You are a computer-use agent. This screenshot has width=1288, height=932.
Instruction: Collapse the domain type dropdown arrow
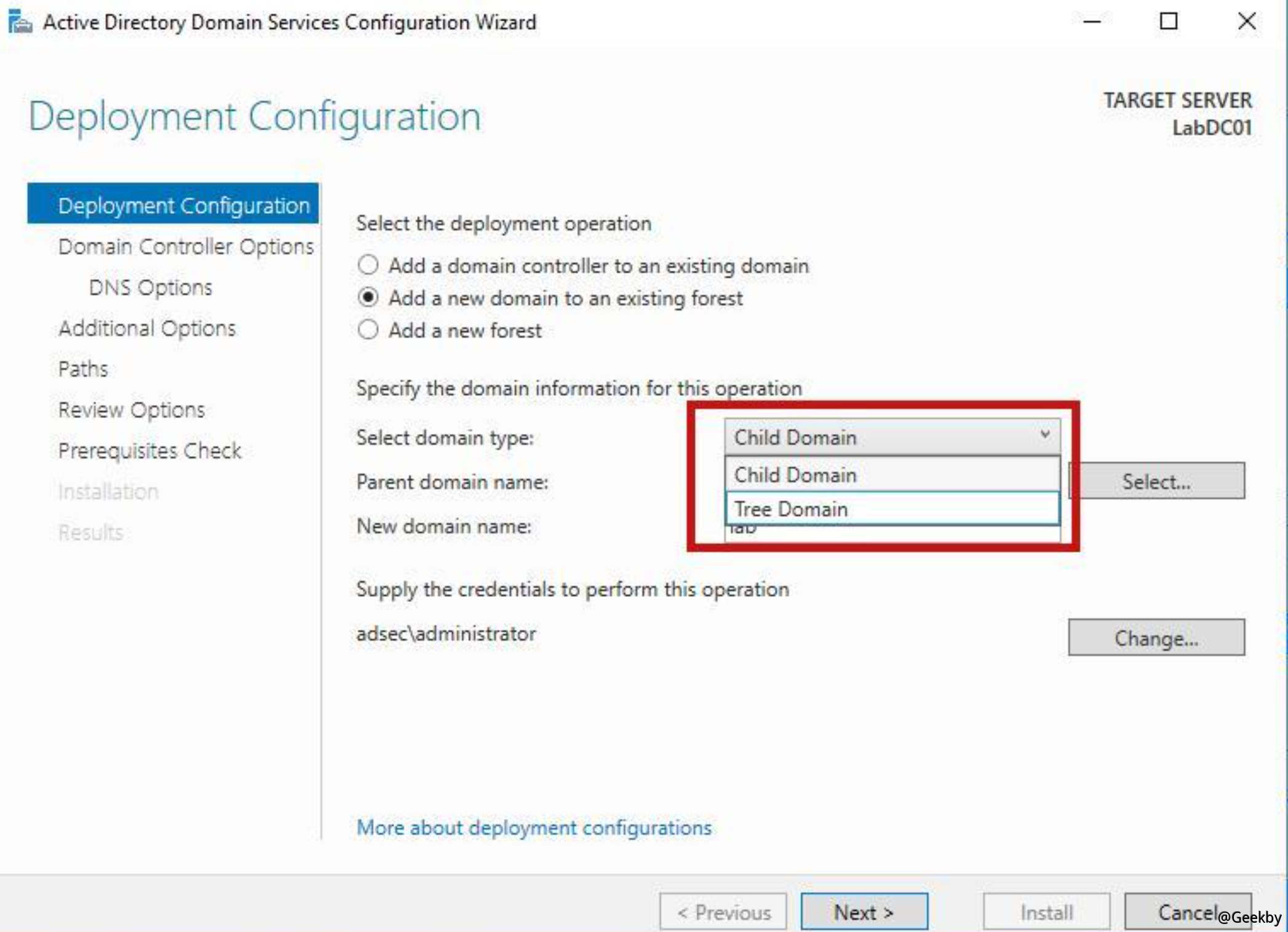click(x=1044, y=436)
